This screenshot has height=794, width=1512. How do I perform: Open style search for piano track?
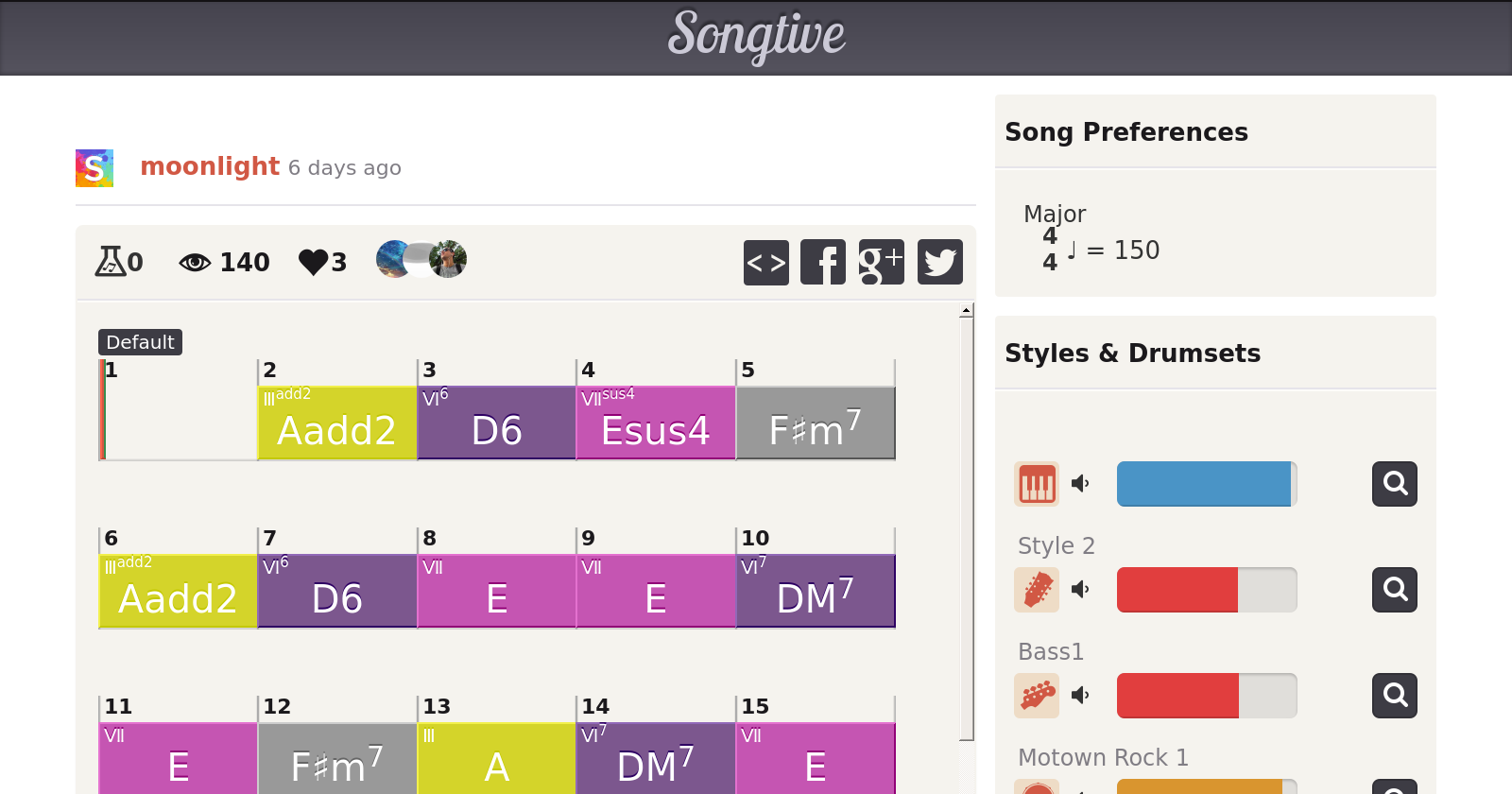coord(1394,484)
